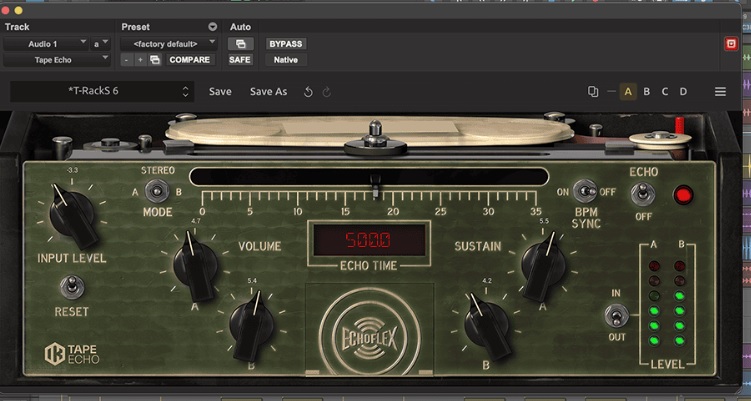Screen dimensions: 751x401
Task: Click the ECHO TIME 500.0 display
Action: pyautogui.click(x=369, y=240)
